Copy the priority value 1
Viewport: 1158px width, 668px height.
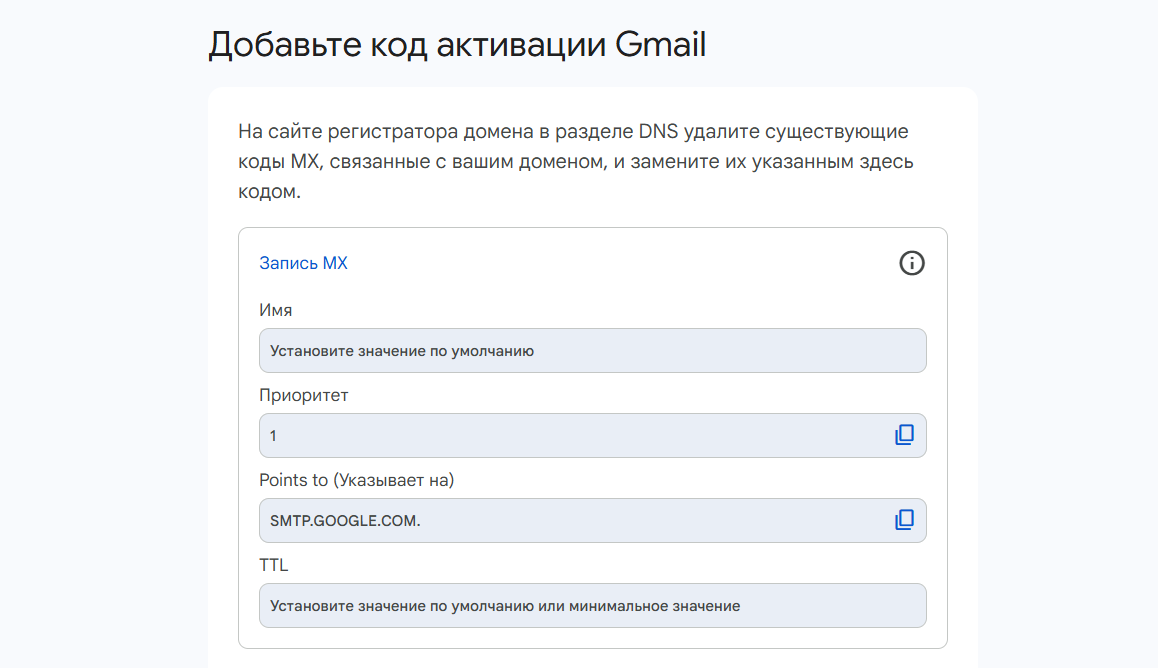(x=905, y=435)
